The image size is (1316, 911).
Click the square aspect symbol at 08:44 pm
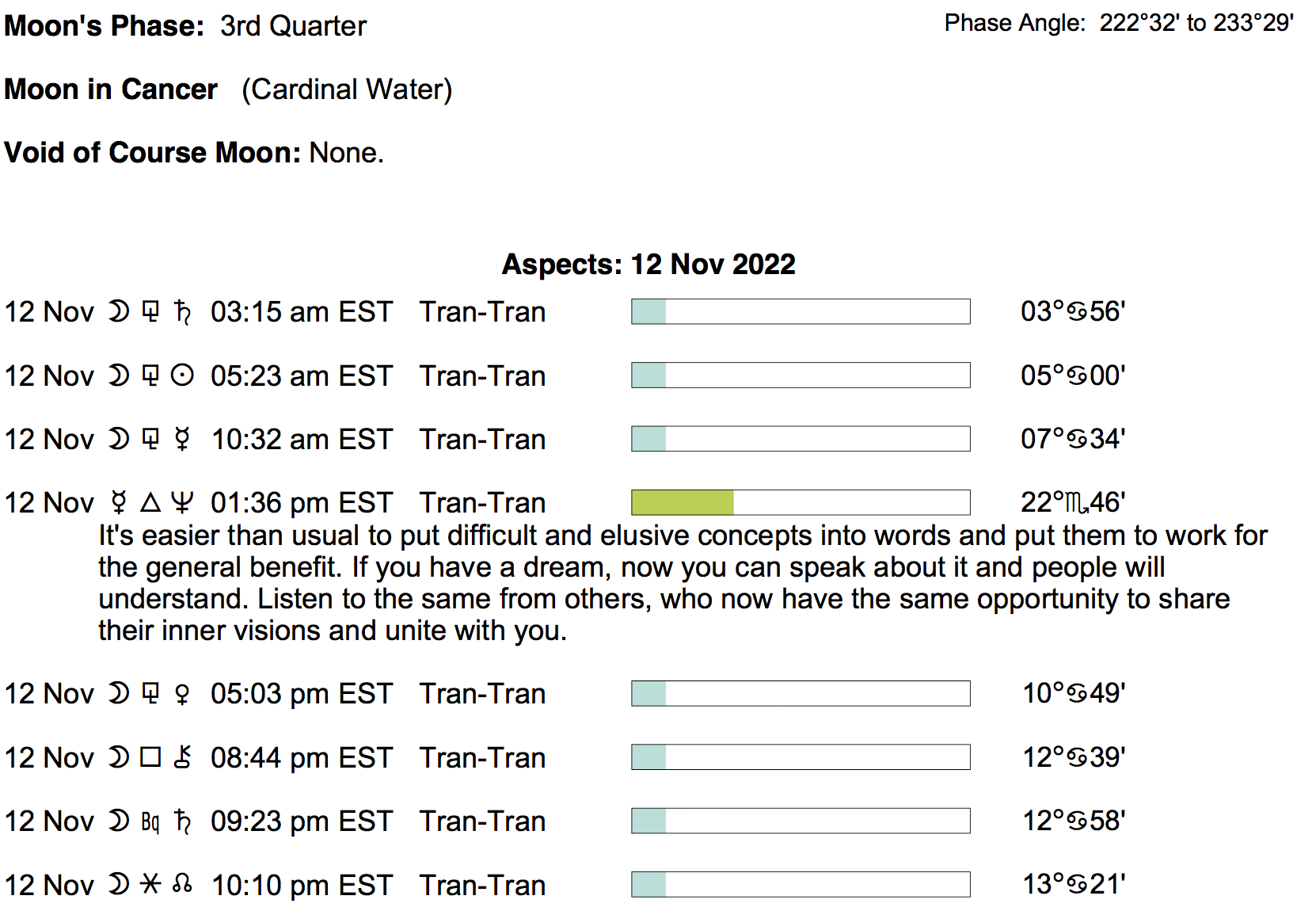click(x=150, y=757)
